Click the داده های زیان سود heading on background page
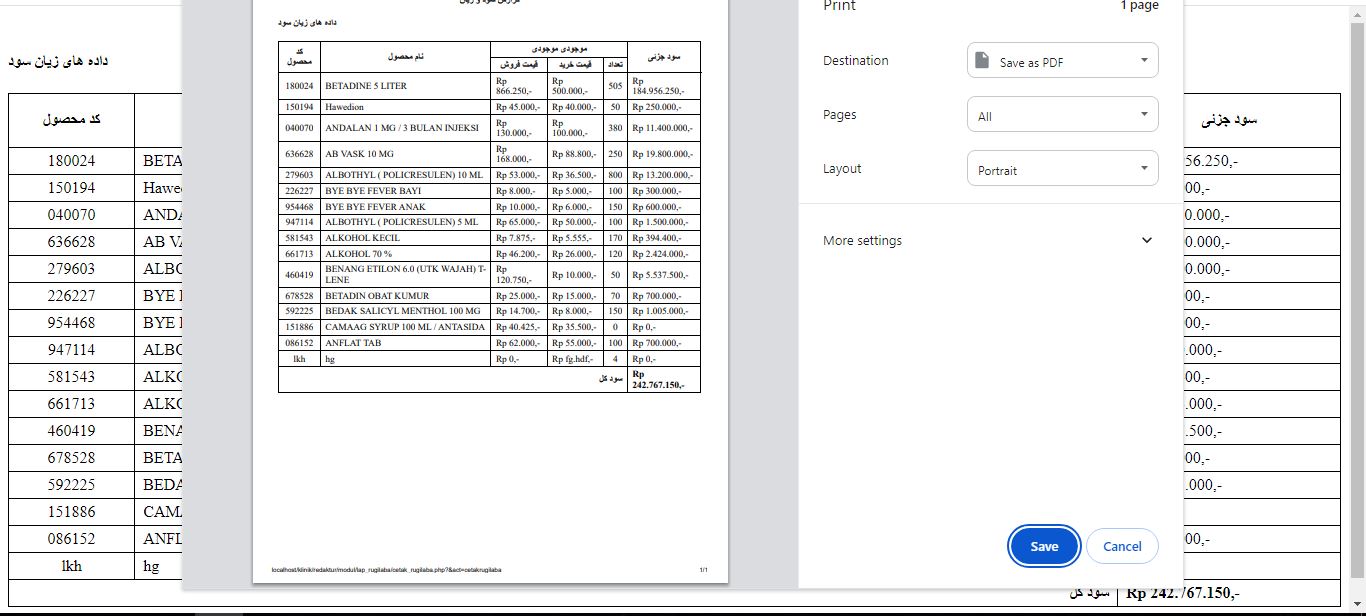Image resolution: width=1366 pixels, height=616 pixels. pos(58,61)
